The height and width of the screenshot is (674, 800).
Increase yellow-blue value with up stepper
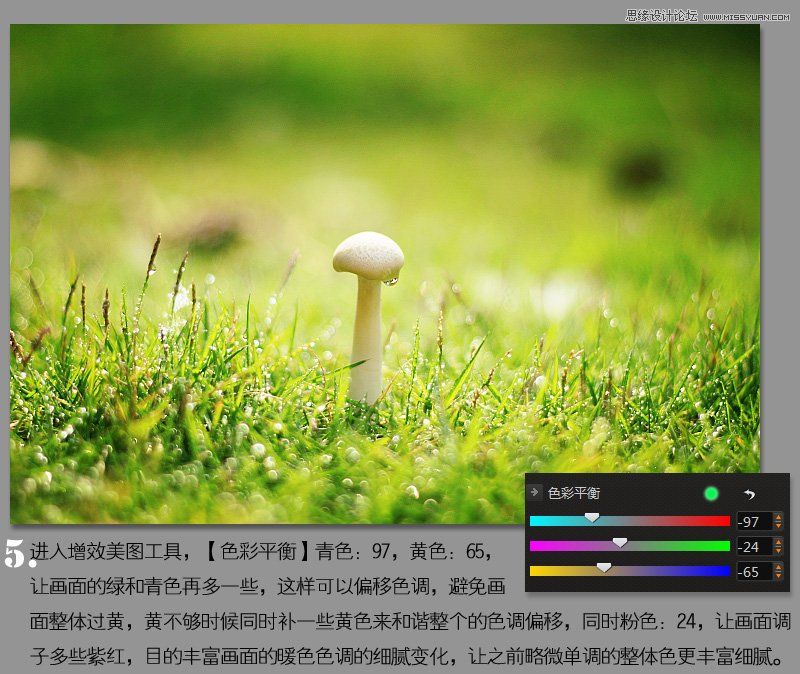[779, 568]
